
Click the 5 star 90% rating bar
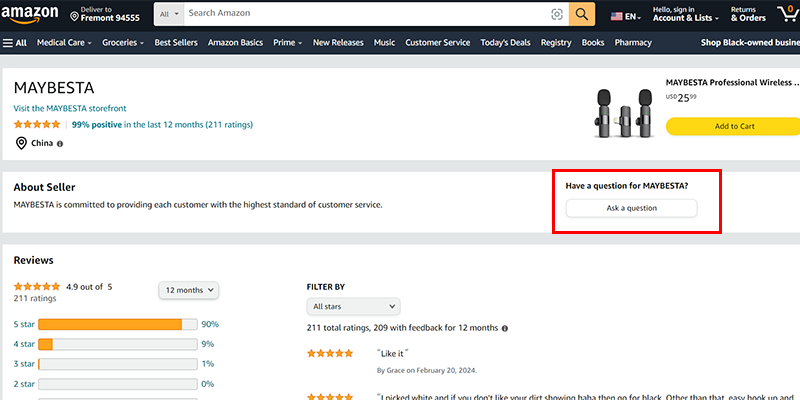point(118,324)
